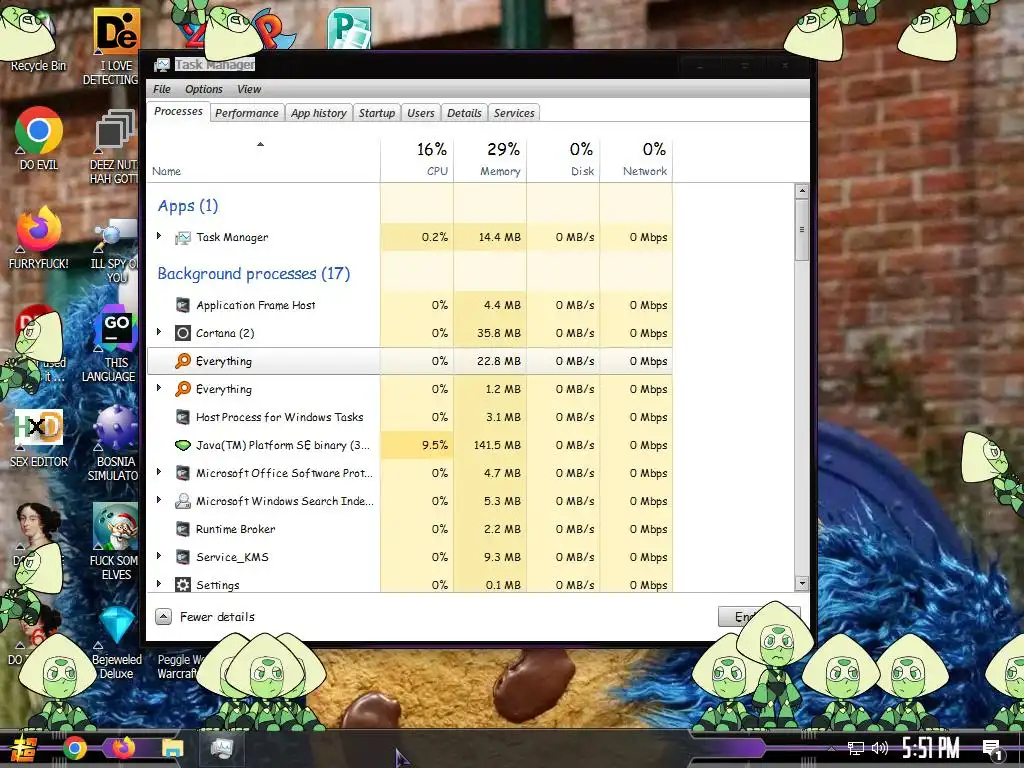Click the Apps (1) group heading
The width and height of the screenshot is (1024, 768).
pyautogui.click(x=188, y=206)
